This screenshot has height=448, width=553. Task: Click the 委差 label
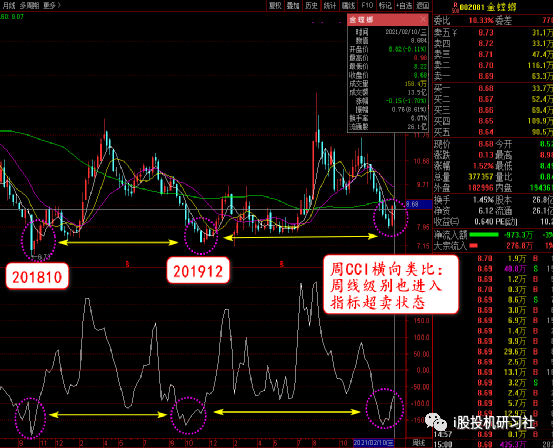coord(504,20)
